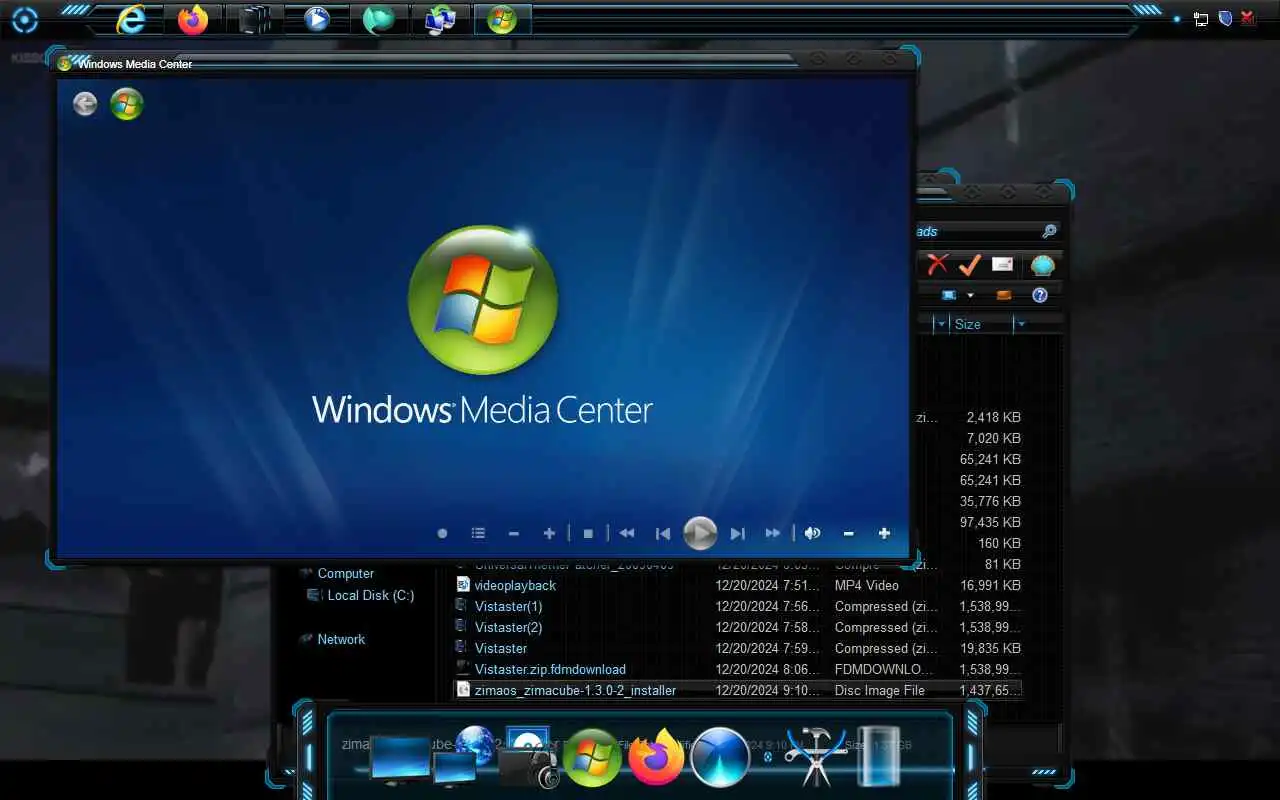1280x800 pixels.
Task: Open Explorer help via question mark icon
Action: click(1040, 295)
